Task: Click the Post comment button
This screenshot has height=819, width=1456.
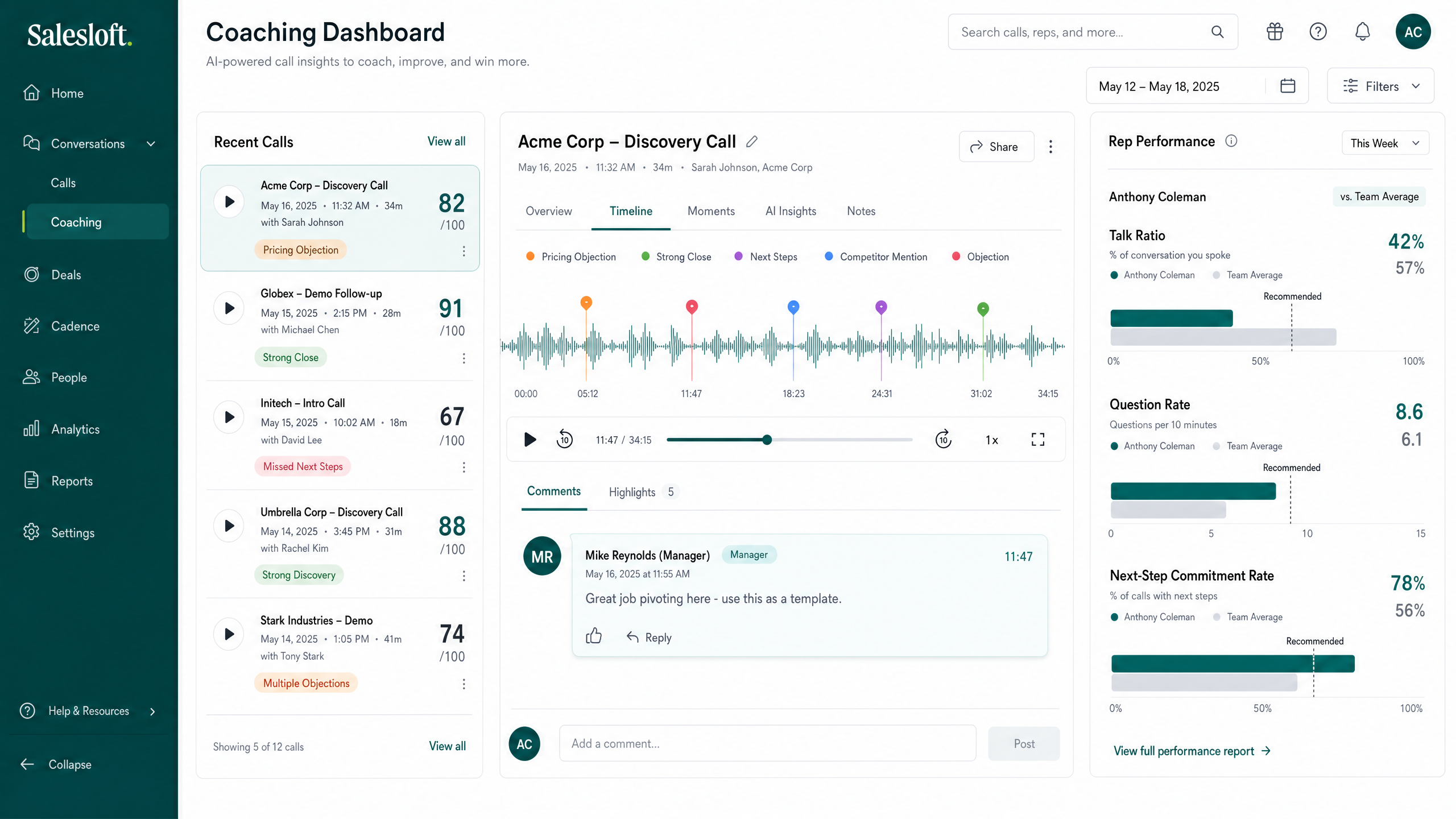Action: click(x=1023, y=744)
